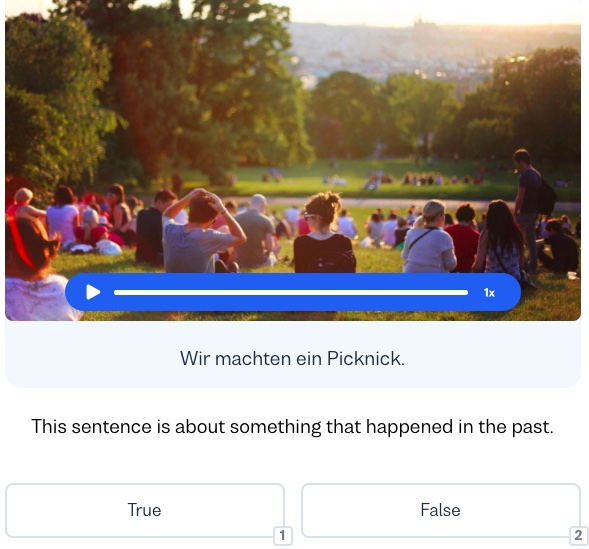Choose the False answer option
Viewport: 589px width, 549px height.
441,510
